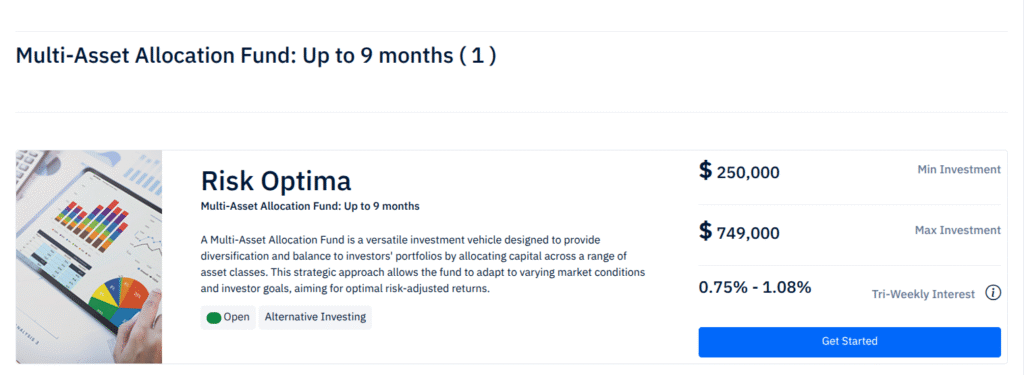1024x375 pixels.
Task: Click the Tri-Weekly Interest label
Action: pos(923,294)
